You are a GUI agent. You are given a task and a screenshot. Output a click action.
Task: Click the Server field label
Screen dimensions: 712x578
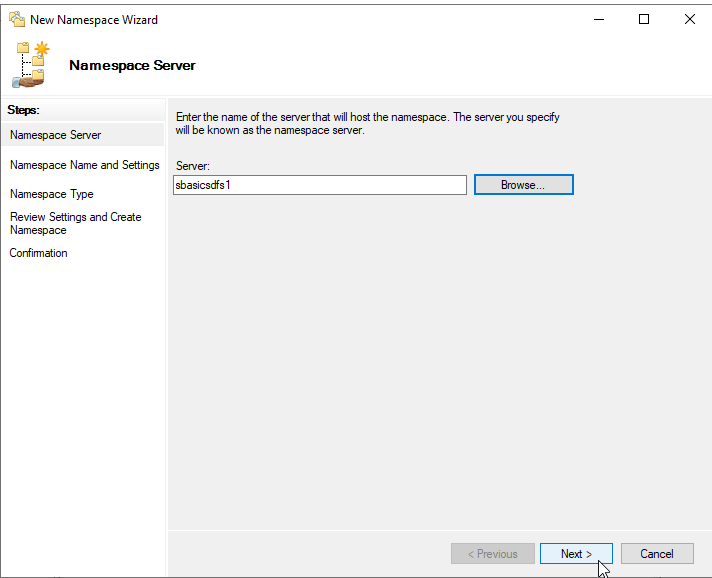193,166
